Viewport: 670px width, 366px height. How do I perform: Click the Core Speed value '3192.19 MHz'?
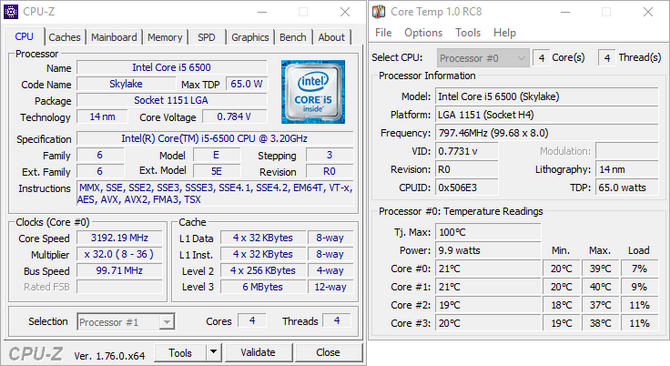pyautogui.click(x=120, y=237)
